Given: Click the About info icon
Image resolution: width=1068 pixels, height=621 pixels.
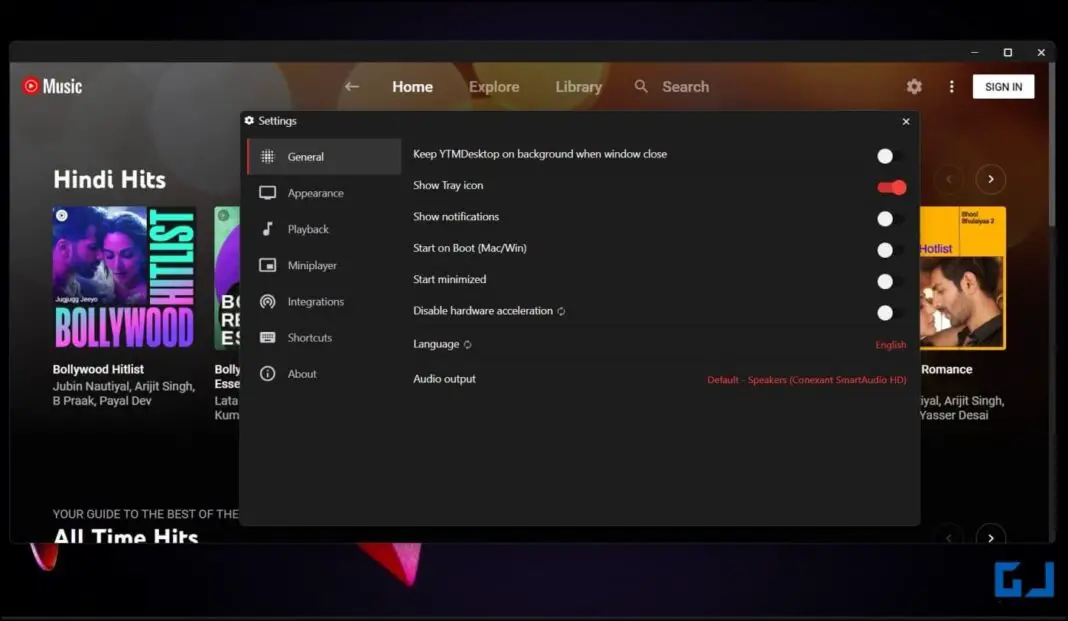Looking at the screenshot, I should pos(267,373).
